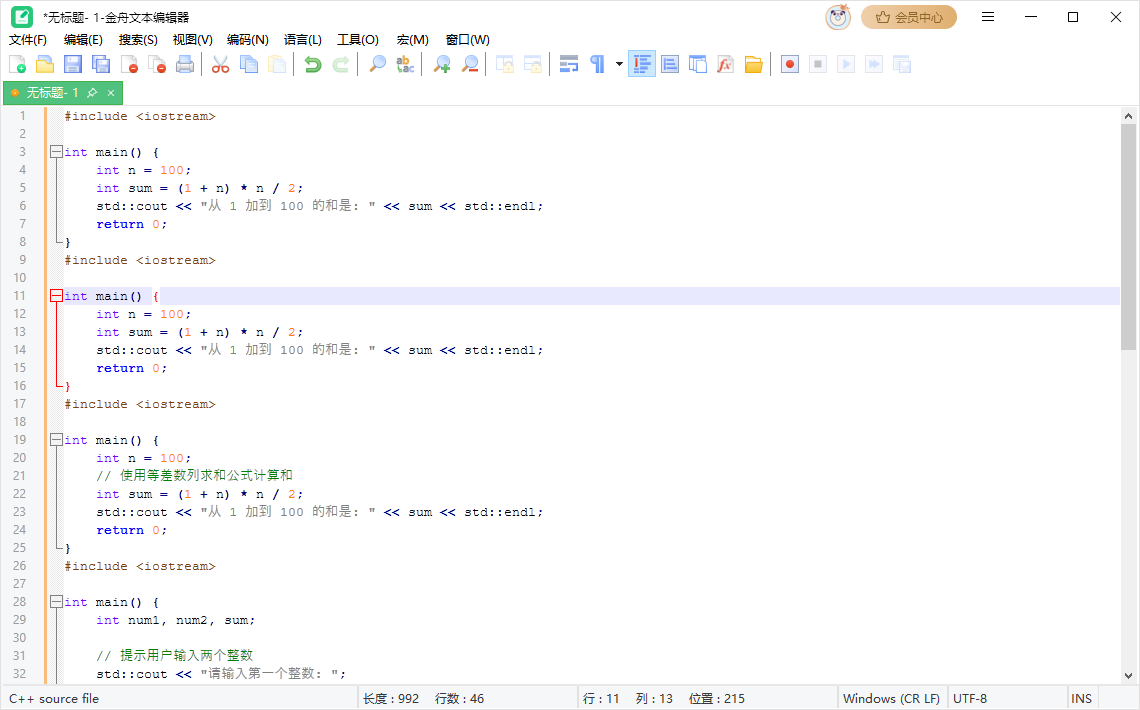The image size is (1140, 710).
Task: Open document map overlapping-windows icon
Action: click(697, 65)
